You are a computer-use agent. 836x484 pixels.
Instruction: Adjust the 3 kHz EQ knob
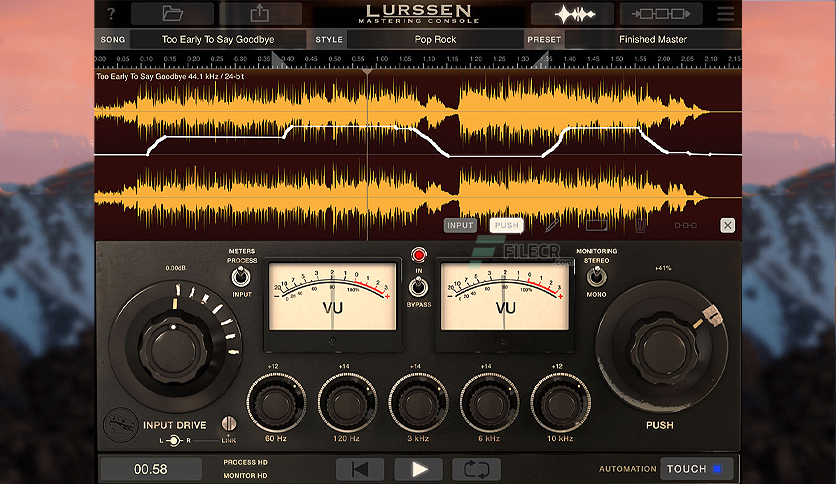pos(418,402)
